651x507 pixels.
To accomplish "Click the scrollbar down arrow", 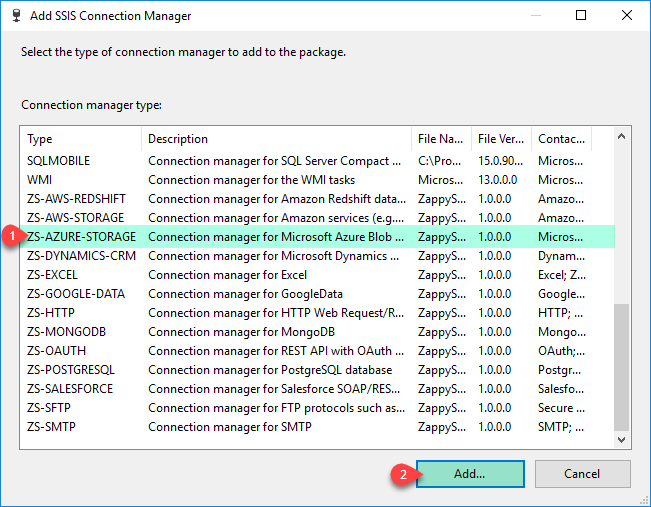I will point(622,440).
